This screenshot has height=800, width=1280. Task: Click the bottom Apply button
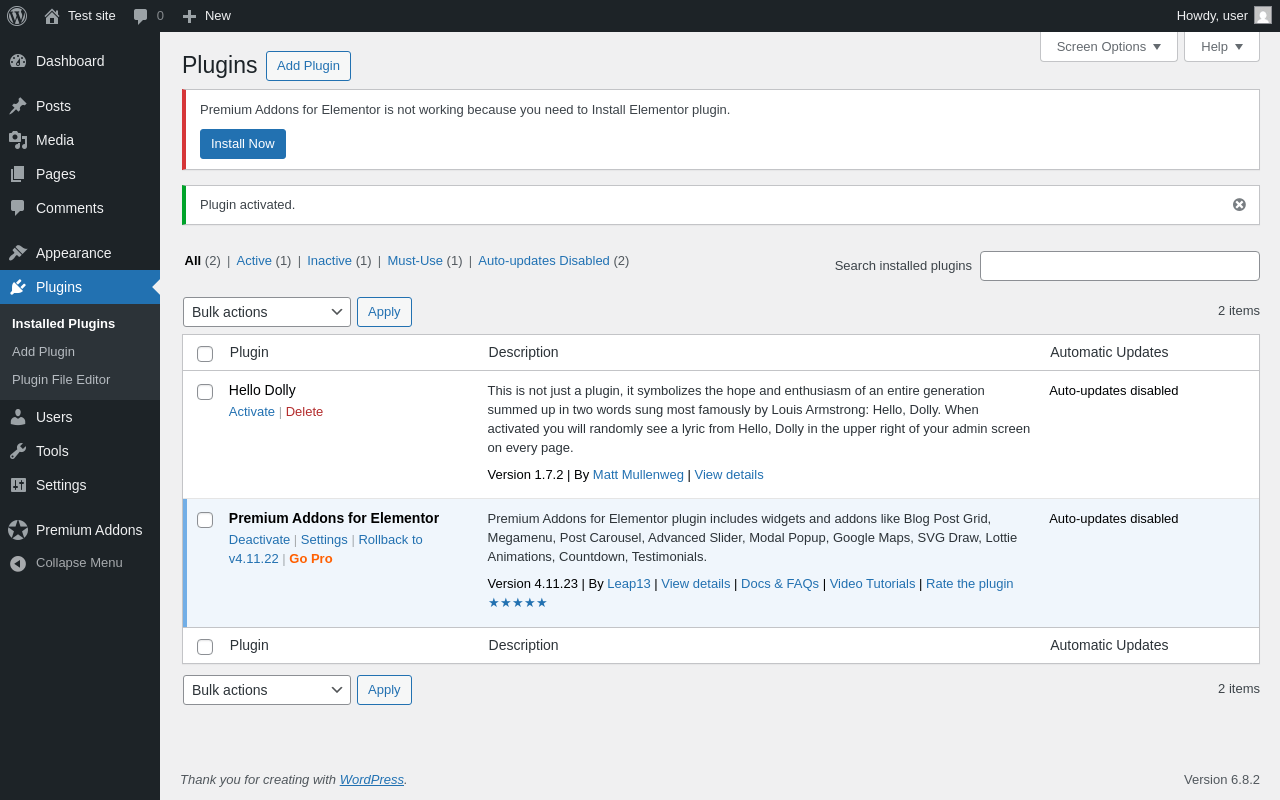[384, 690]
